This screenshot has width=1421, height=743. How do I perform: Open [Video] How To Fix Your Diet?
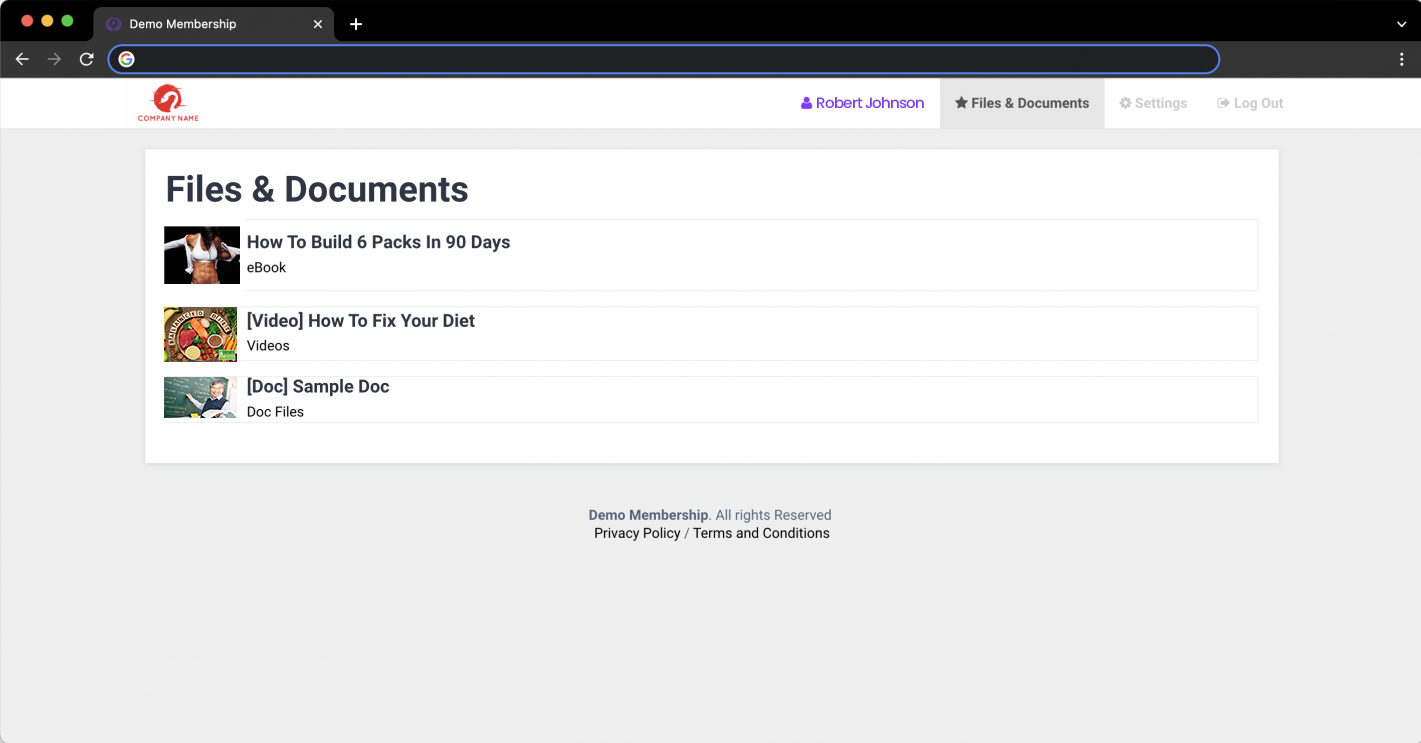360,321
